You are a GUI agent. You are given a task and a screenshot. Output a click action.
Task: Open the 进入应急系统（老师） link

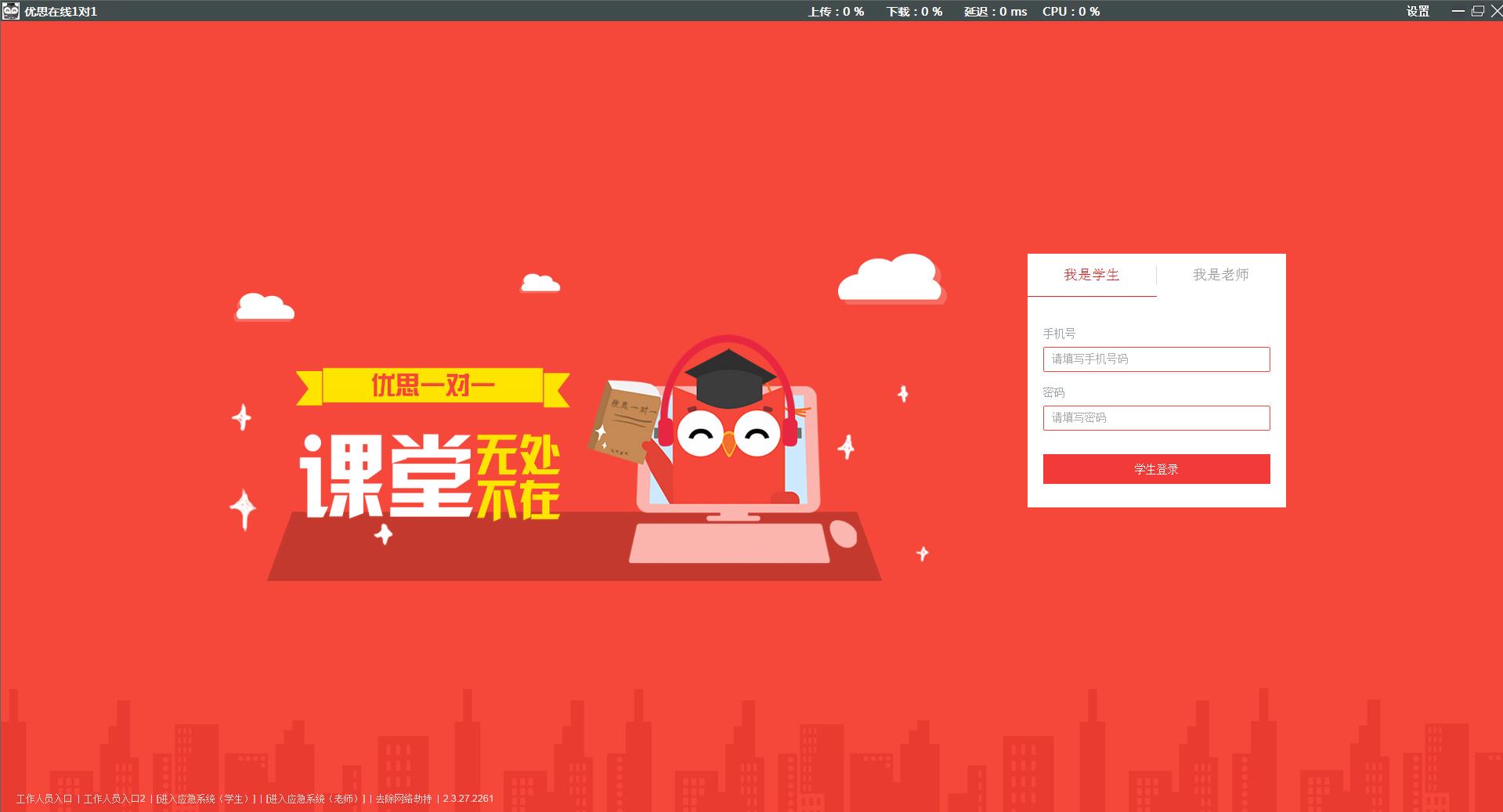coord(315,799)
